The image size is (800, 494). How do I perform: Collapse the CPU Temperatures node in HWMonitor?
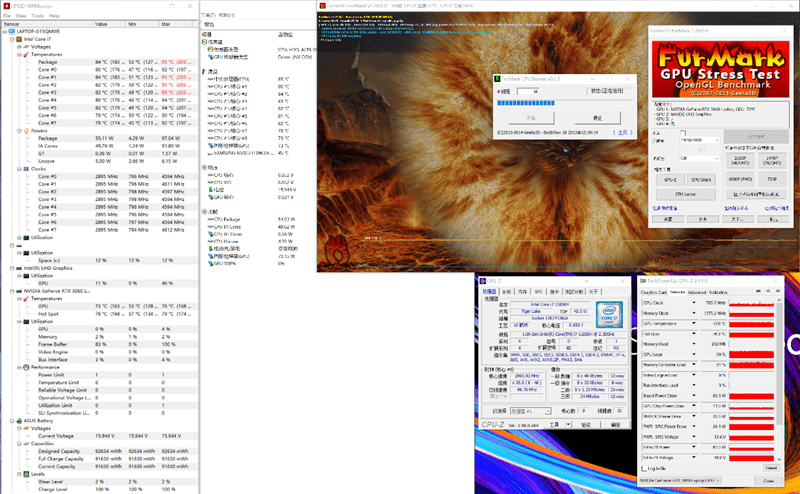(19, 54)
